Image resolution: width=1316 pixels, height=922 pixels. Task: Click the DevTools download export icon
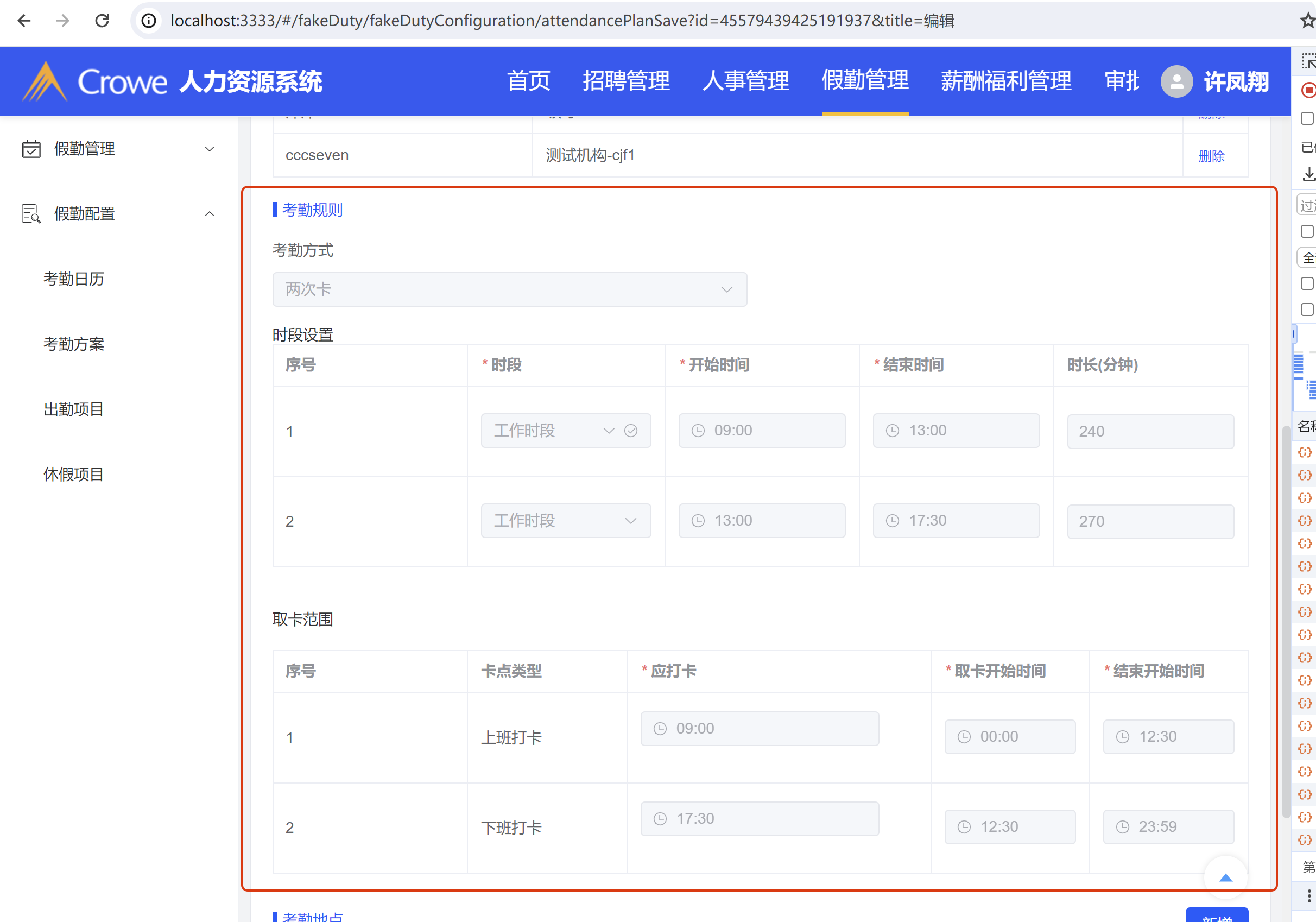click(x=1308, y=174)
